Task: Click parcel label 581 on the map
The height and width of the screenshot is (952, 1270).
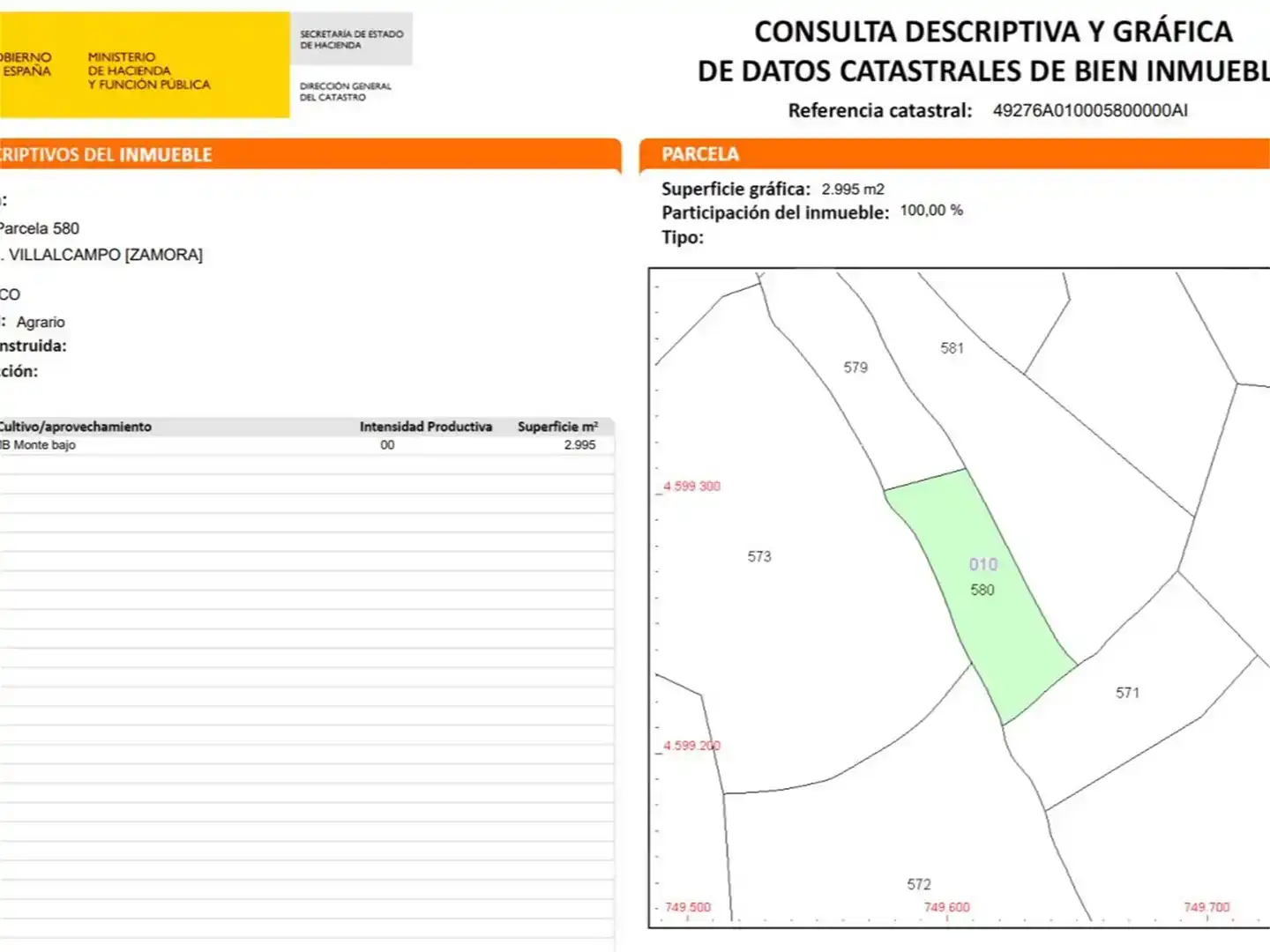Action: point(952,348)
